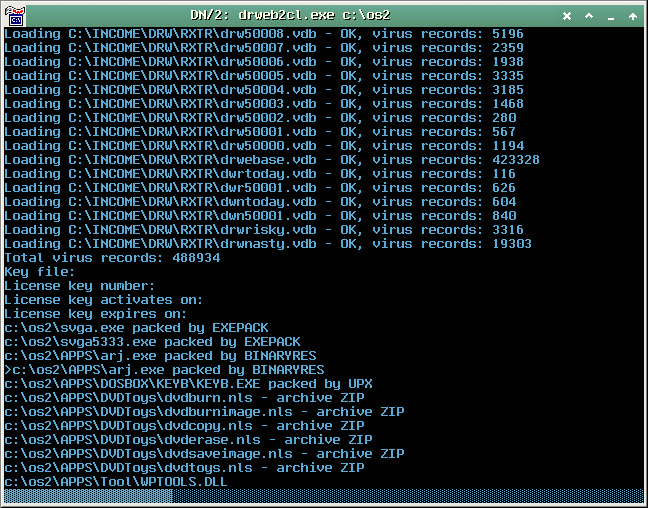The height and width of the screenshot is (508, 648).
Task: Click the dvderase.nls archive ZIP line
Action: (188, 440)
